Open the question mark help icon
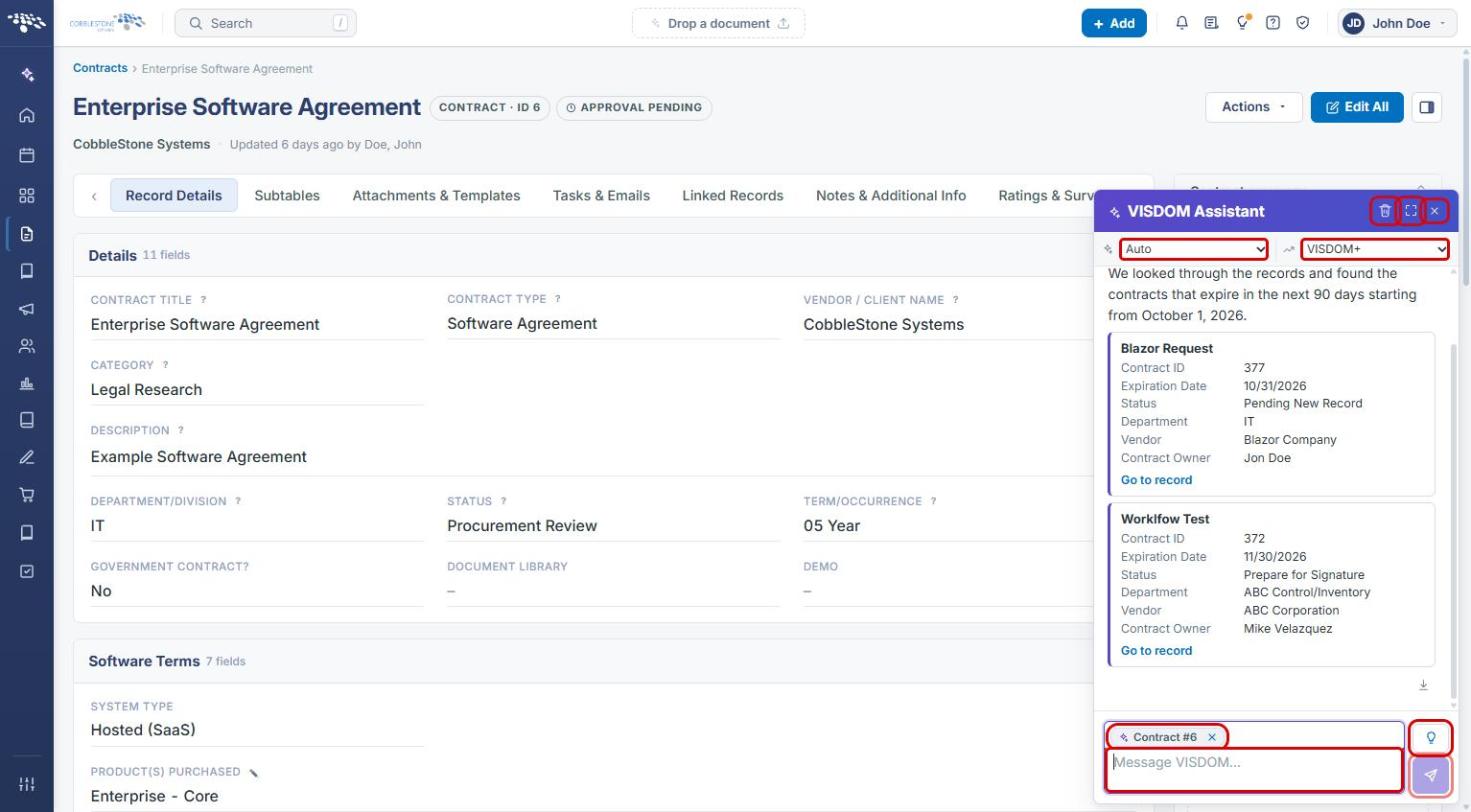The height and width of the screenshot is (812, 1471). [1273, 23]
